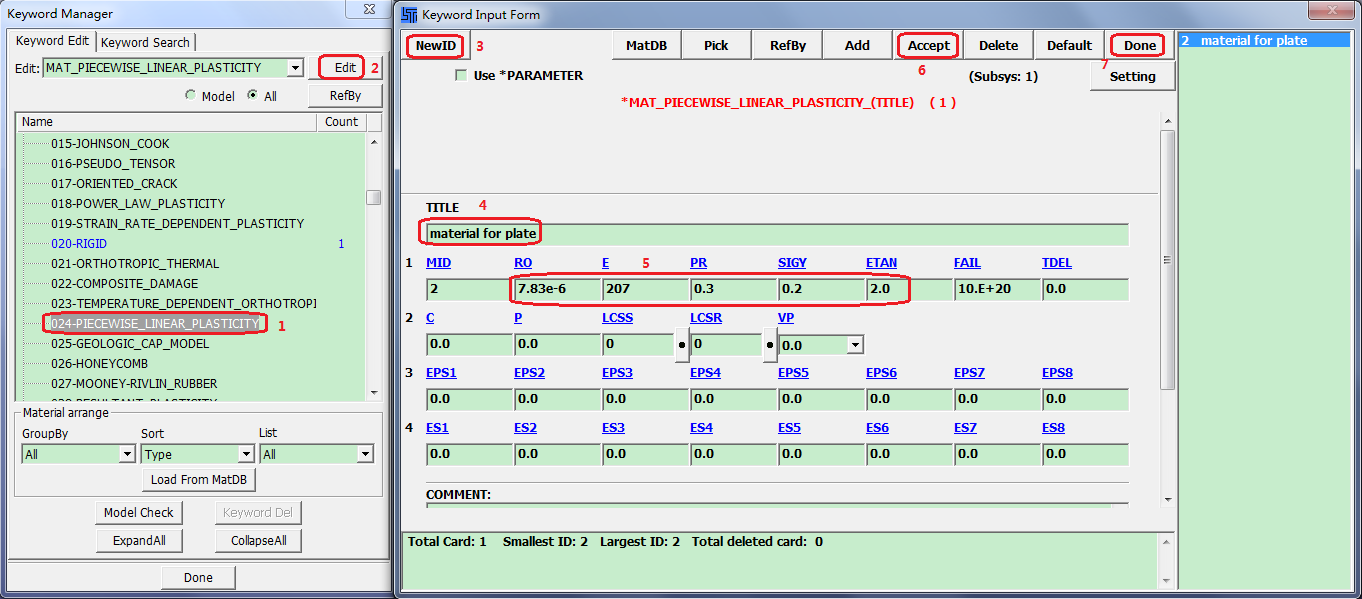The height and width of the screenshot is (599, 1362).
Task: Select 024-PIECEWISE_LINEAR_PLASTICITY in the keyword list
Action: pos(155,323)
